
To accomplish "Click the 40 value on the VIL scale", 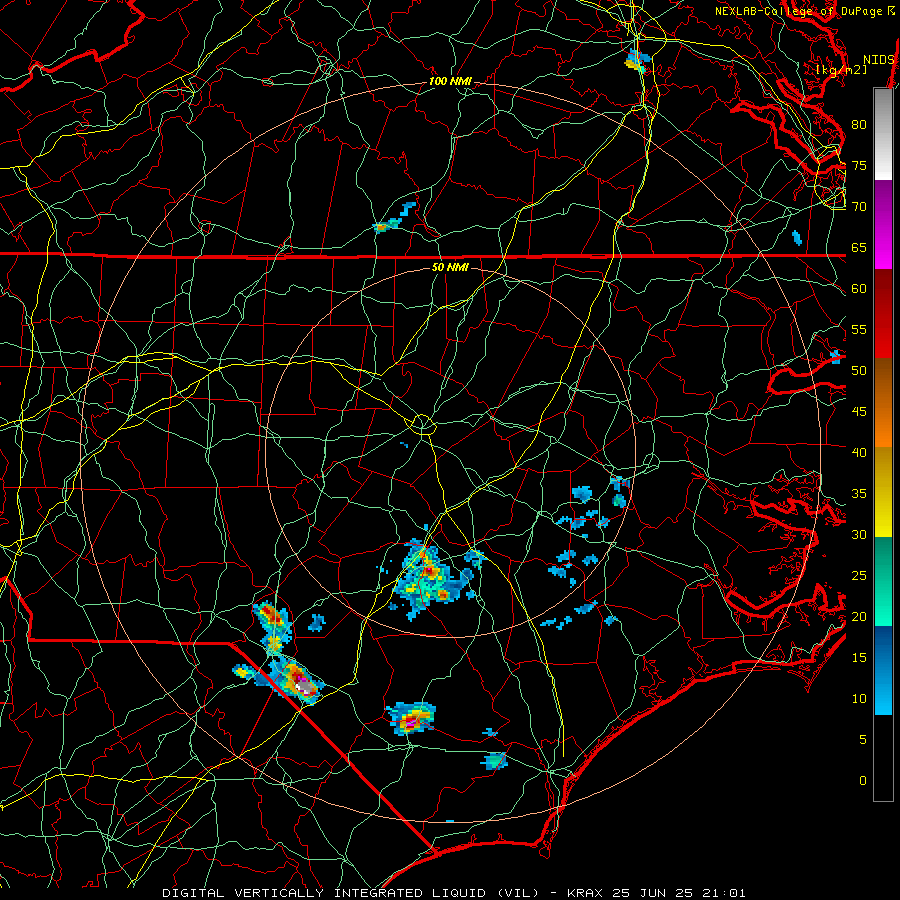I will pyautogui.click(x=859, y=453).
